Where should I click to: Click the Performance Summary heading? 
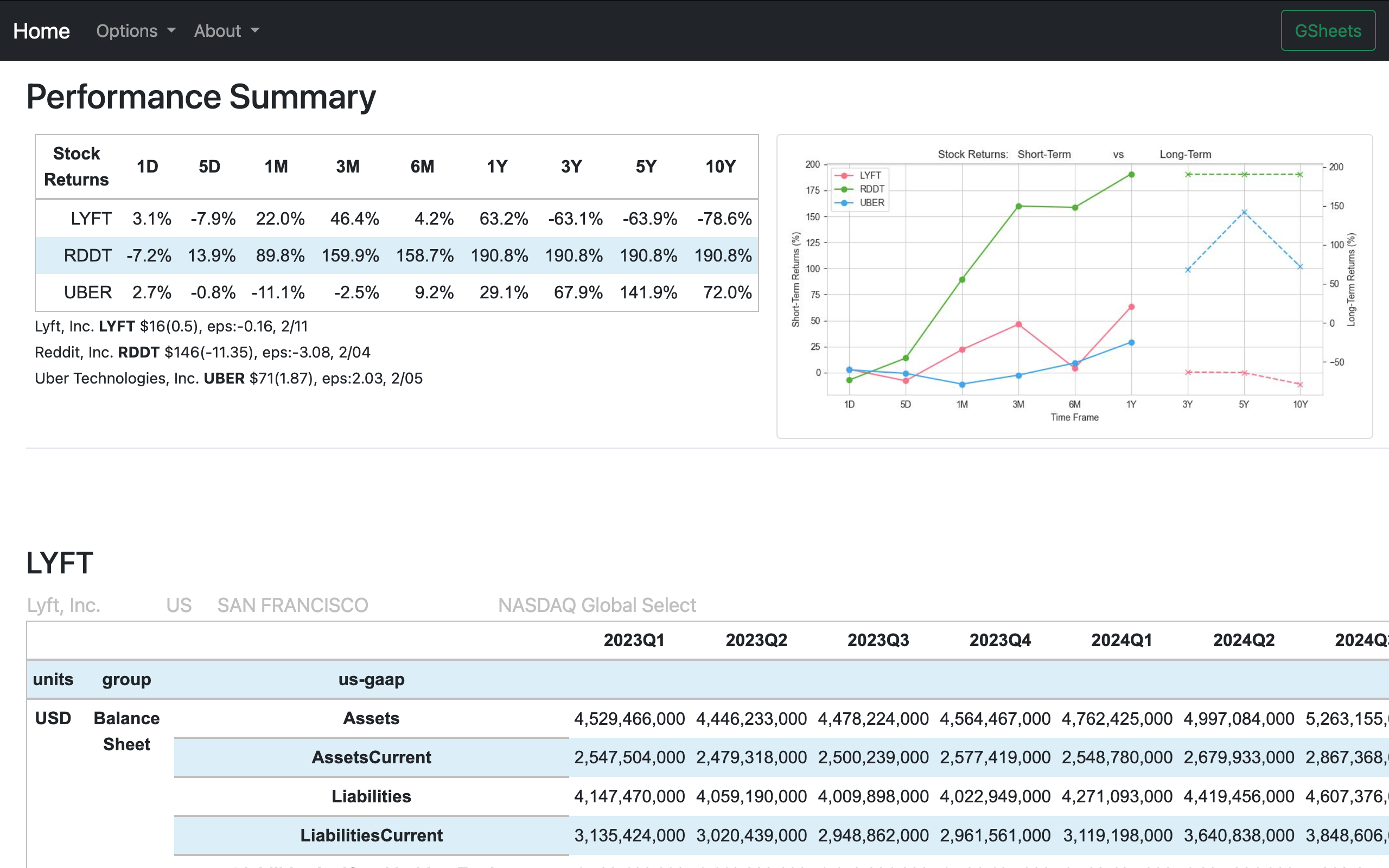click(x=201, y=97)
